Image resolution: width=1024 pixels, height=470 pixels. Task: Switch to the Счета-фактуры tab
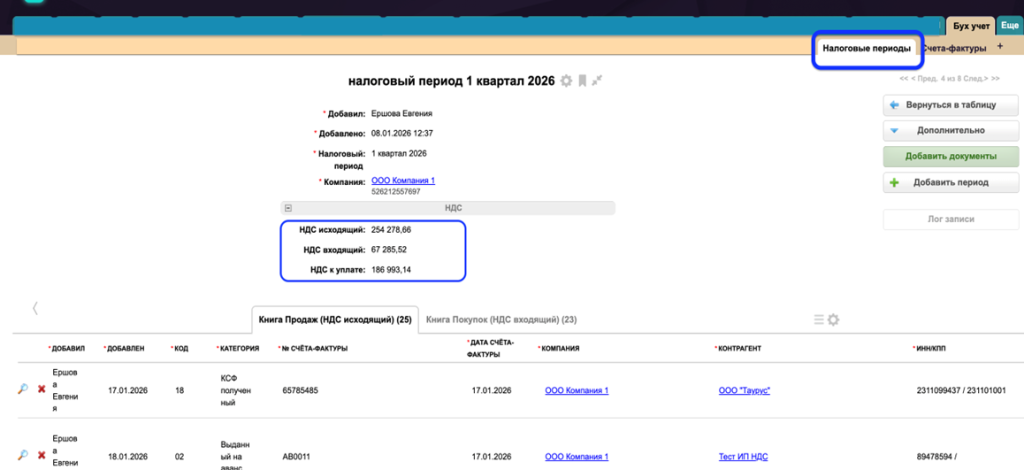click(x=953, y=48)
